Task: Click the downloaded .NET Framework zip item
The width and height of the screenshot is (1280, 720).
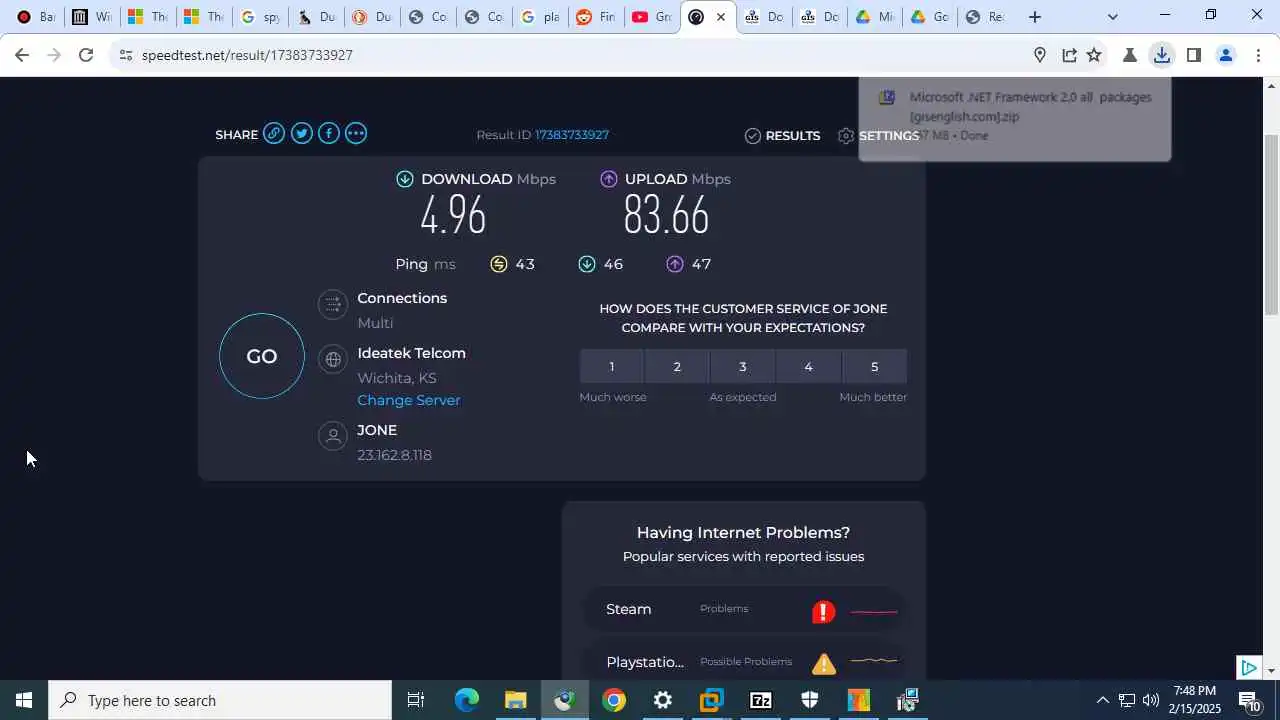Action: pyautogui.click(x=1015, y=116)
